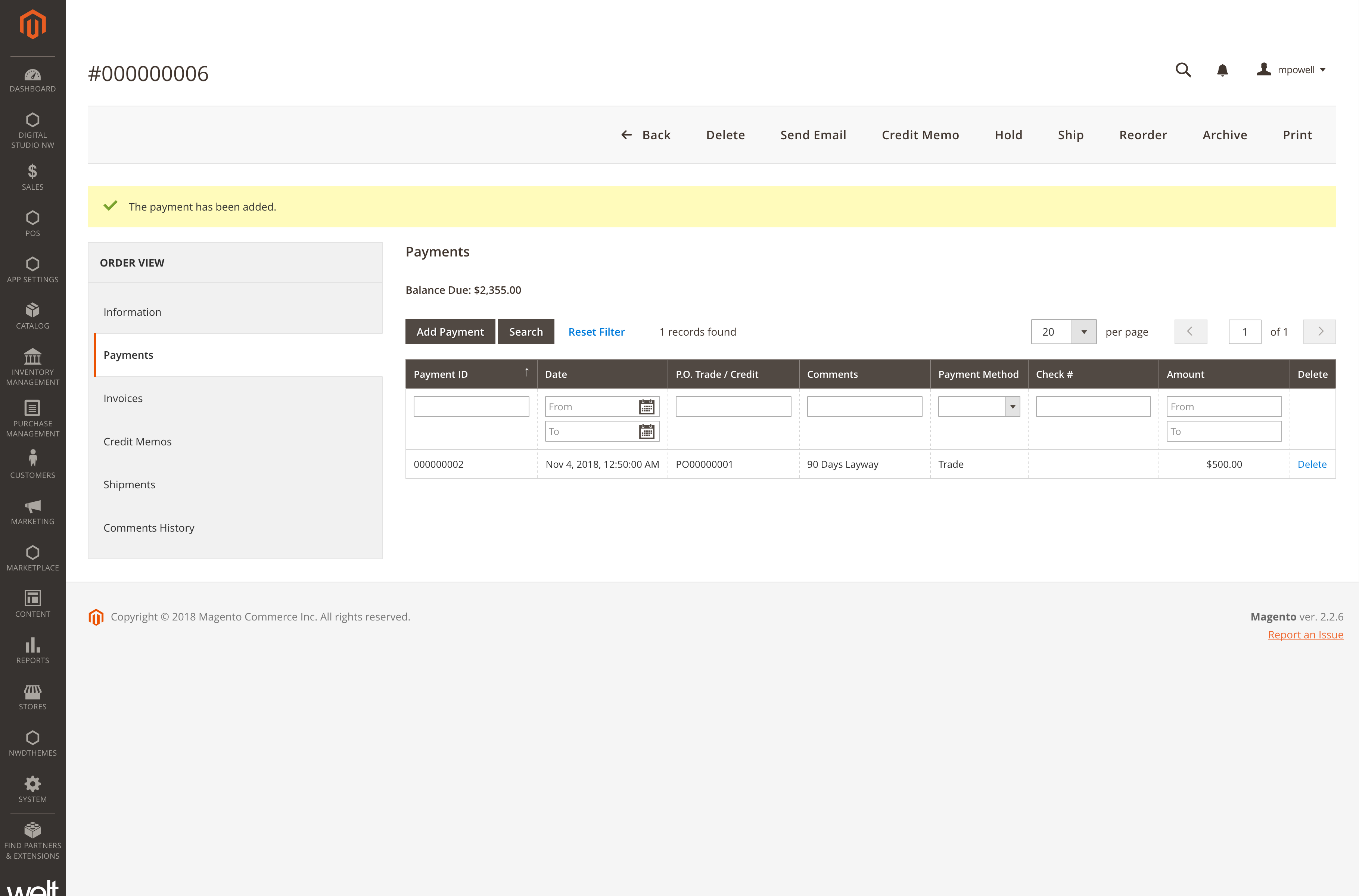Click the Reset Filter link
Viewport: 1359px width, 896px height.
pos(596,332)
